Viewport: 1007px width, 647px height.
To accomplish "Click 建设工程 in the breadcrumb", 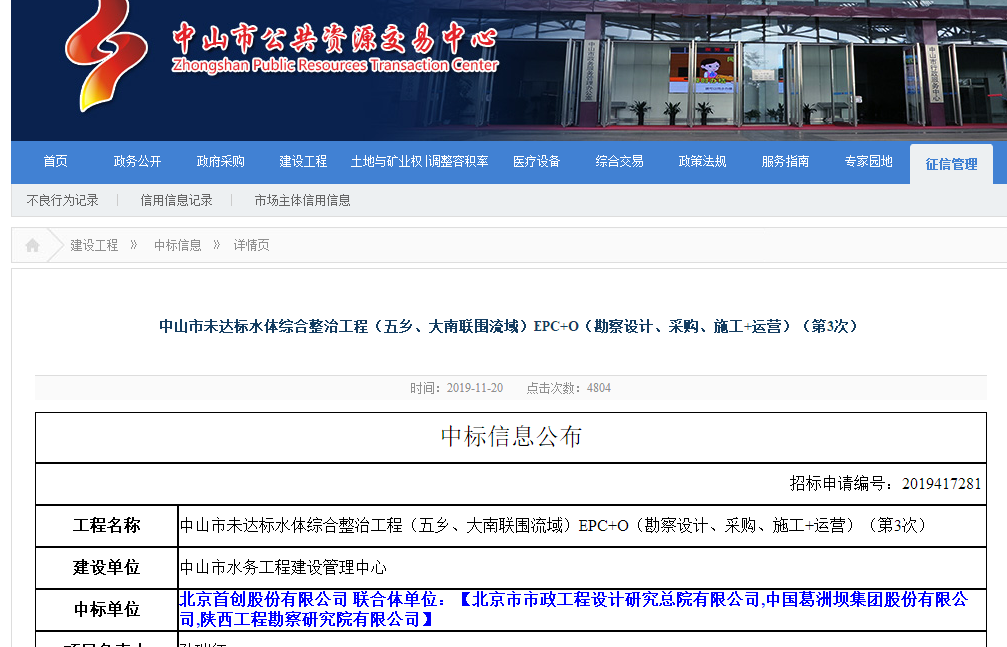I will (94, 245).
